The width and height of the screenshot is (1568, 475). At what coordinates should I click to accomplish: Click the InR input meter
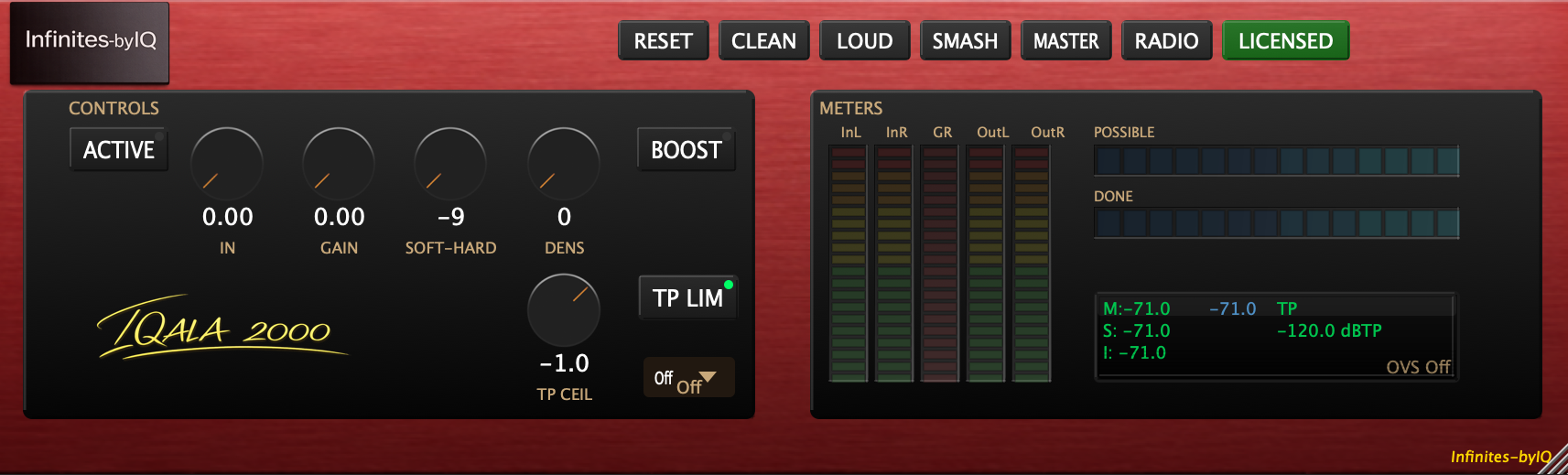[x=894, y=264]
